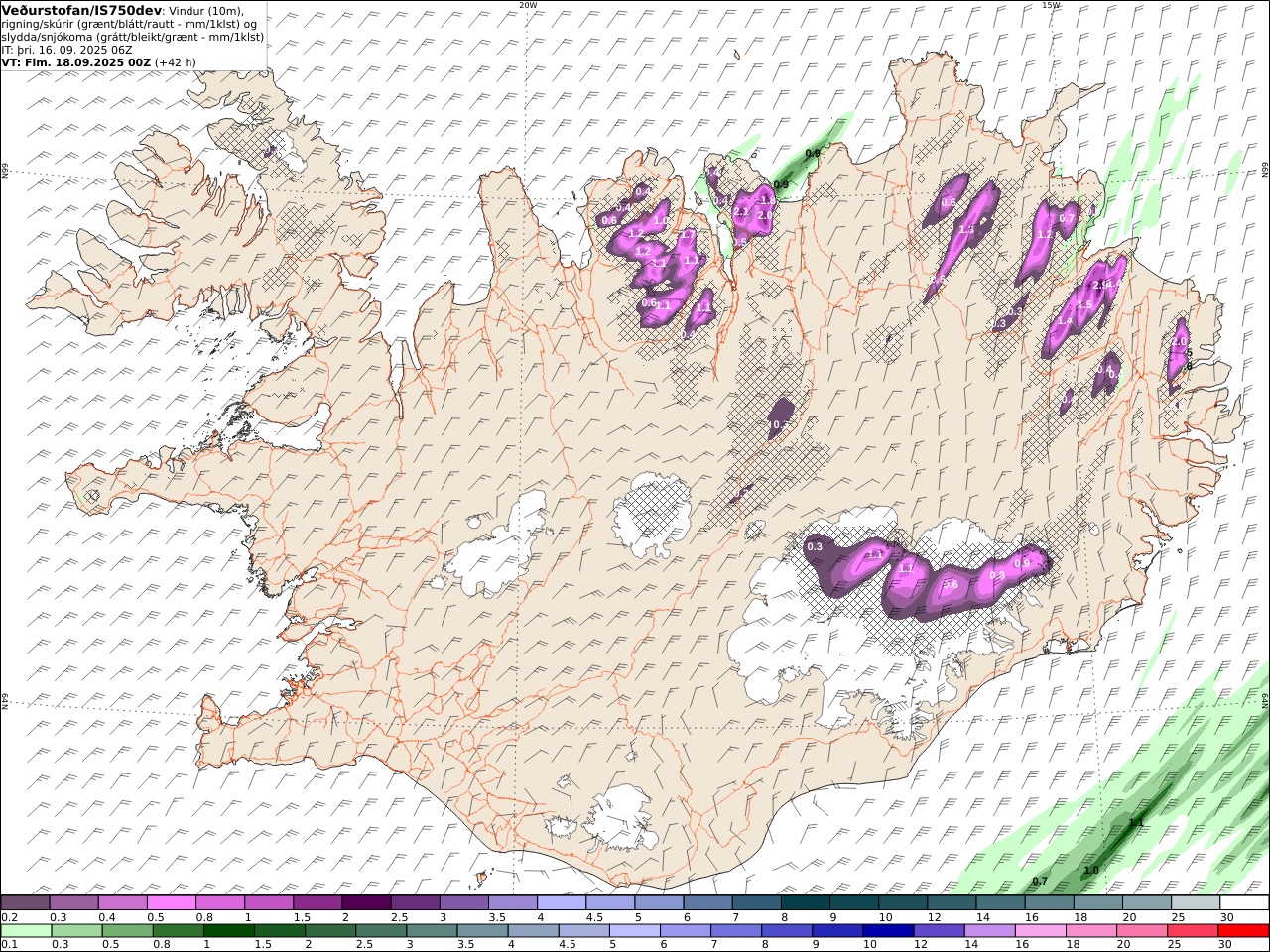1270x952 pixels.
Task: Click the '15W' longitude label
Action: coord(1050,5)
